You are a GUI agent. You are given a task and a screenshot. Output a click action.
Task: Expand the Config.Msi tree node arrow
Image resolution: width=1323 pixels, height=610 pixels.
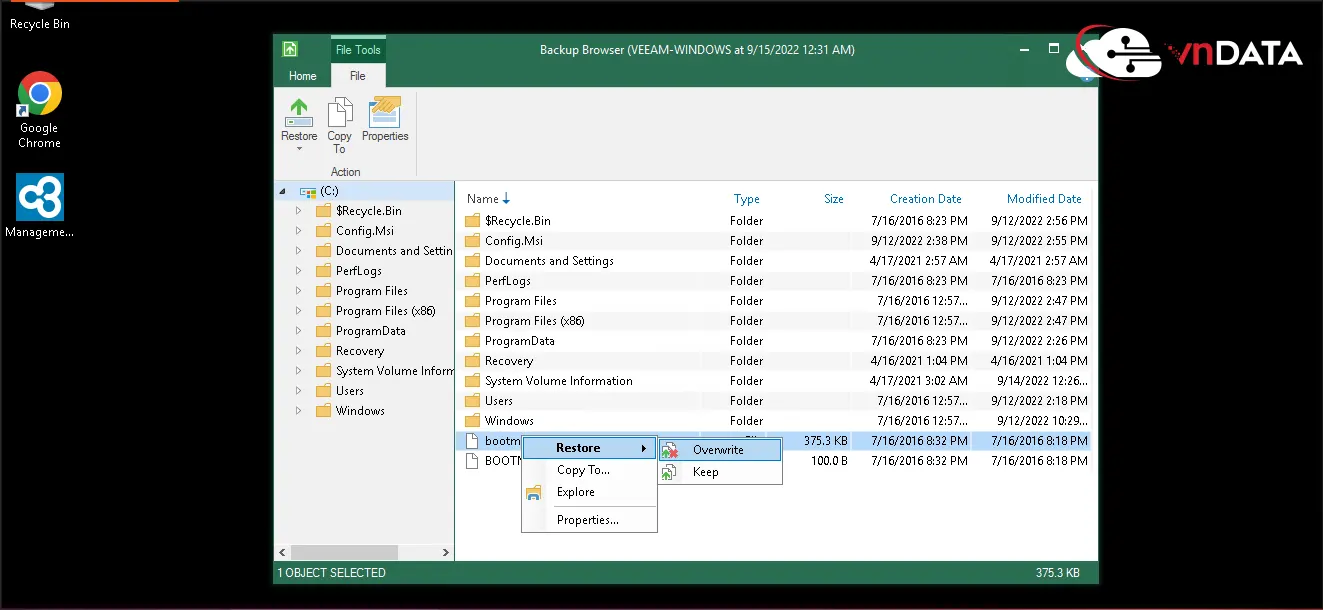[298, 231]
